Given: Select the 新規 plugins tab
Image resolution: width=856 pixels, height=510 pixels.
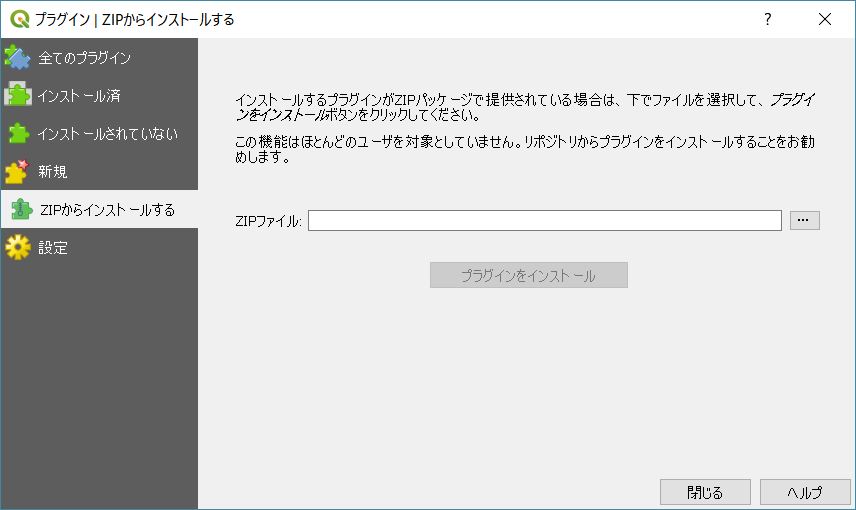Looking at the screenshot, I should pos(99,171).
